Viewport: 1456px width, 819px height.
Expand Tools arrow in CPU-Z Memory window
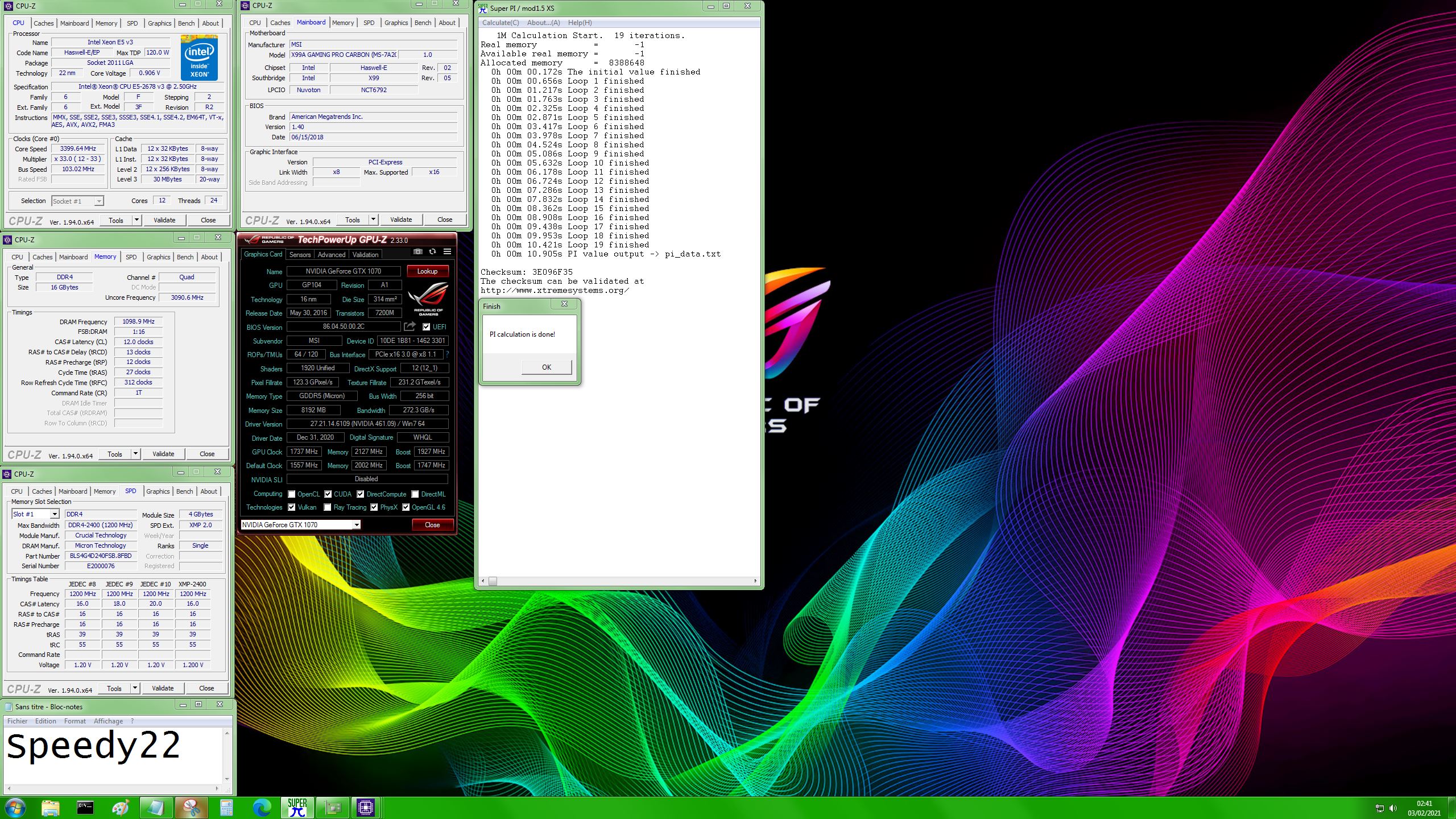click(135, 454)
